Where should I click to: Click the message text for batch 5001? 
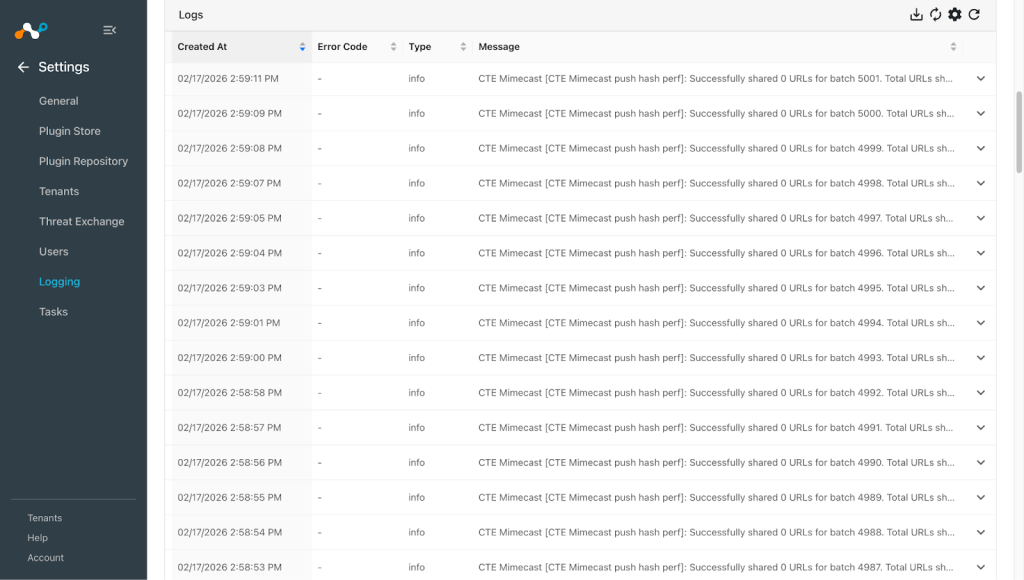[x=715, y=78]
